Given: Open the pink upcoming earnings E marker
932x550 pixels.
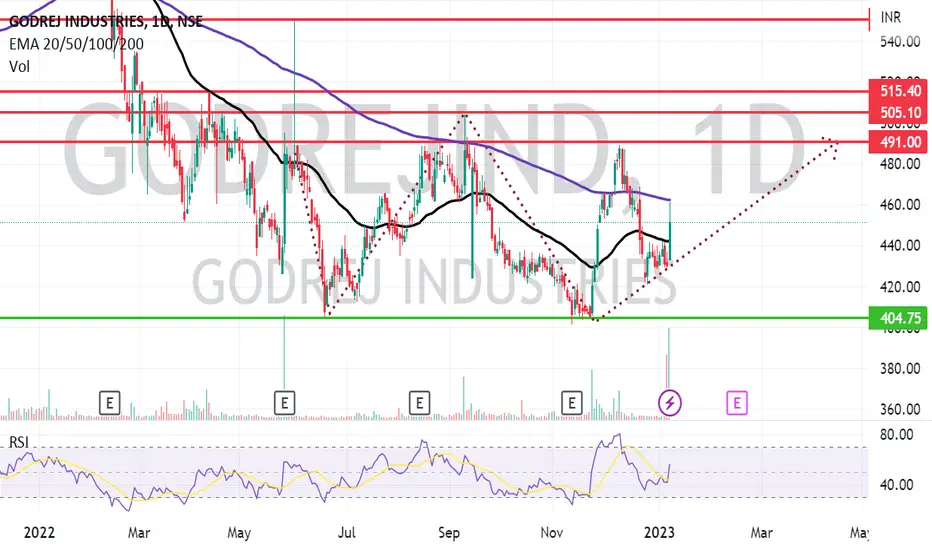Looking at the screenshot, I should tap(736, 404).
